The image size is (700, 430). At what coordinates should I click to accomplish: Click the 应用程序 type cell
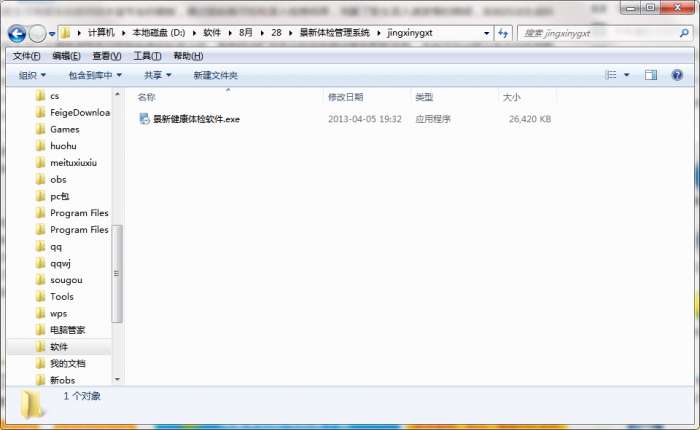433,119
